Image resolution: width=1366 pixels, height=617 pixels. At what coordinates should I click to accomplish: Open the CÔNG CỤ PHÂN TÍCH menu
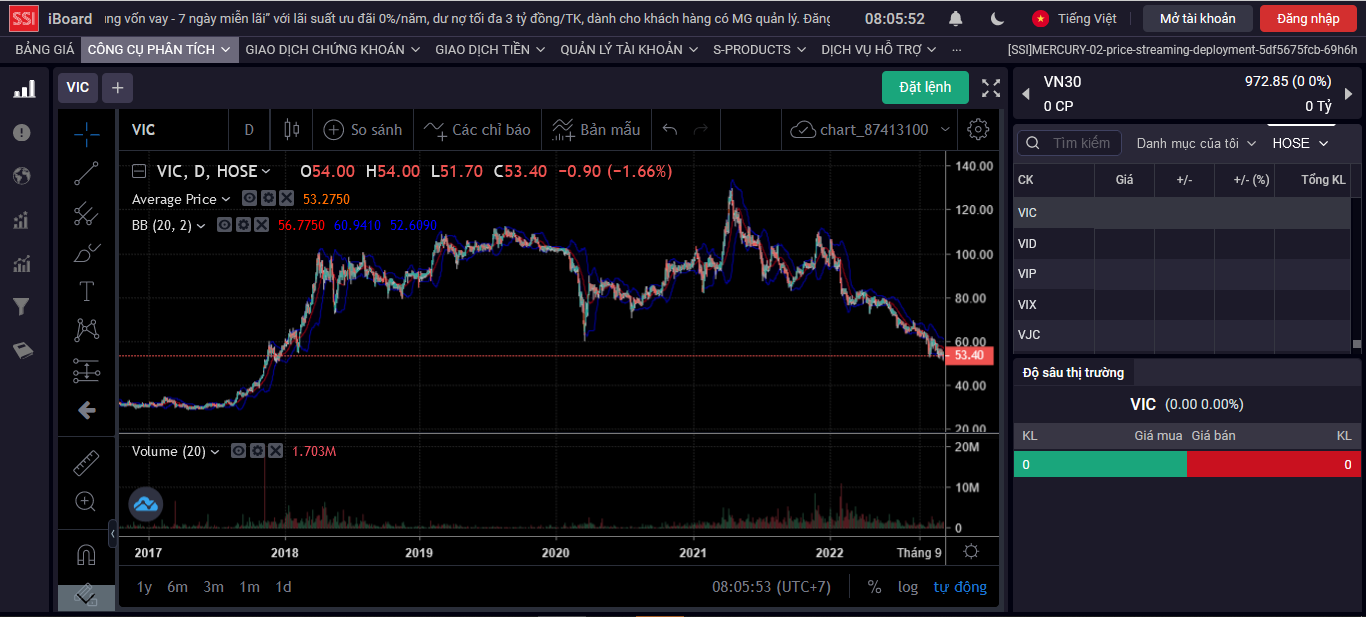(159, 49)
